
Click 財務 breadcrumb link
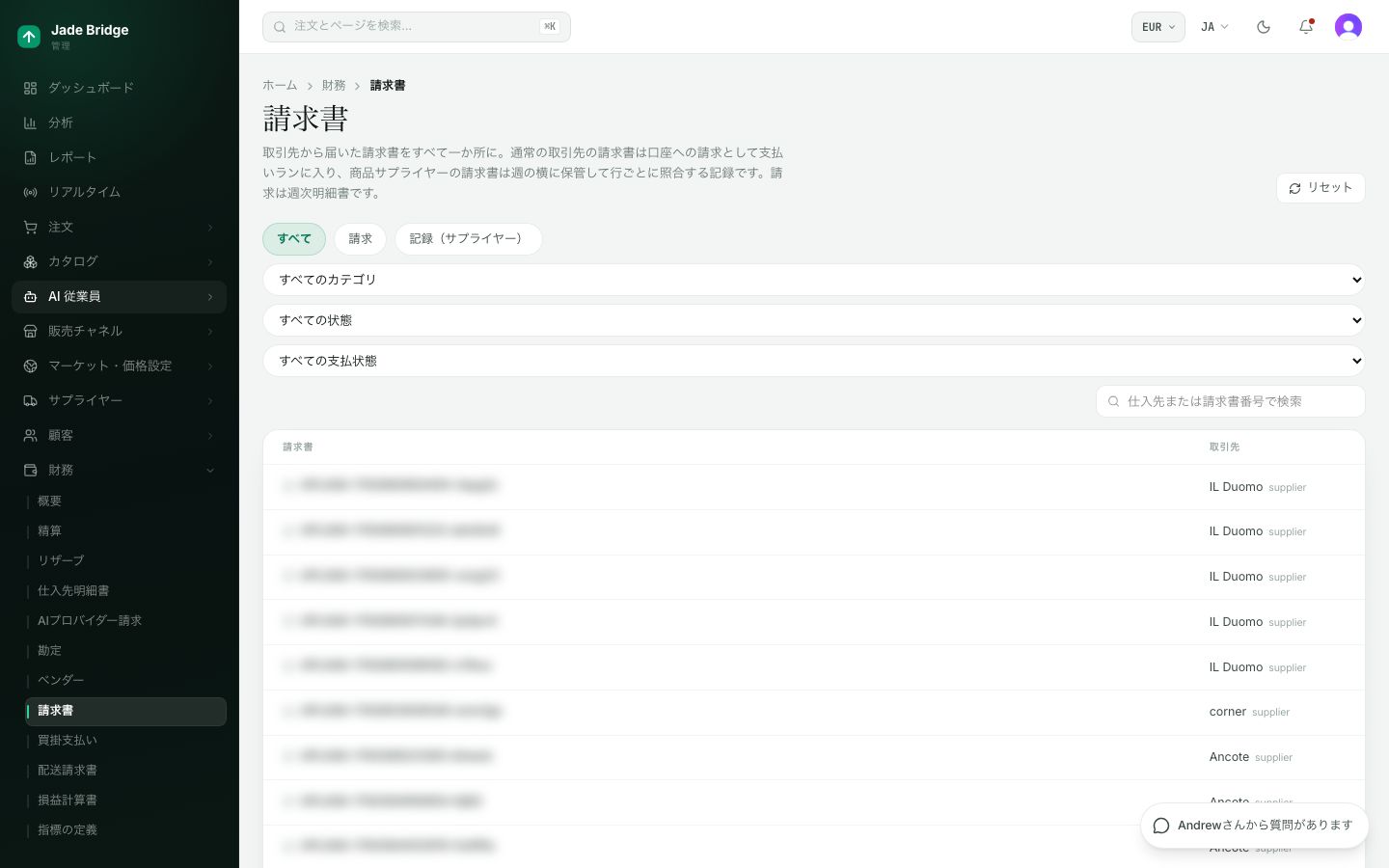point(334,86)
